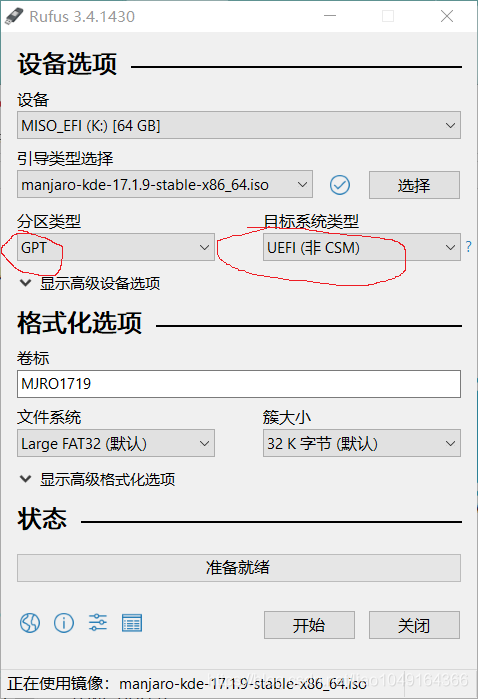Open the log viewer icon
The image size is (478, 699).
point(132,623)
